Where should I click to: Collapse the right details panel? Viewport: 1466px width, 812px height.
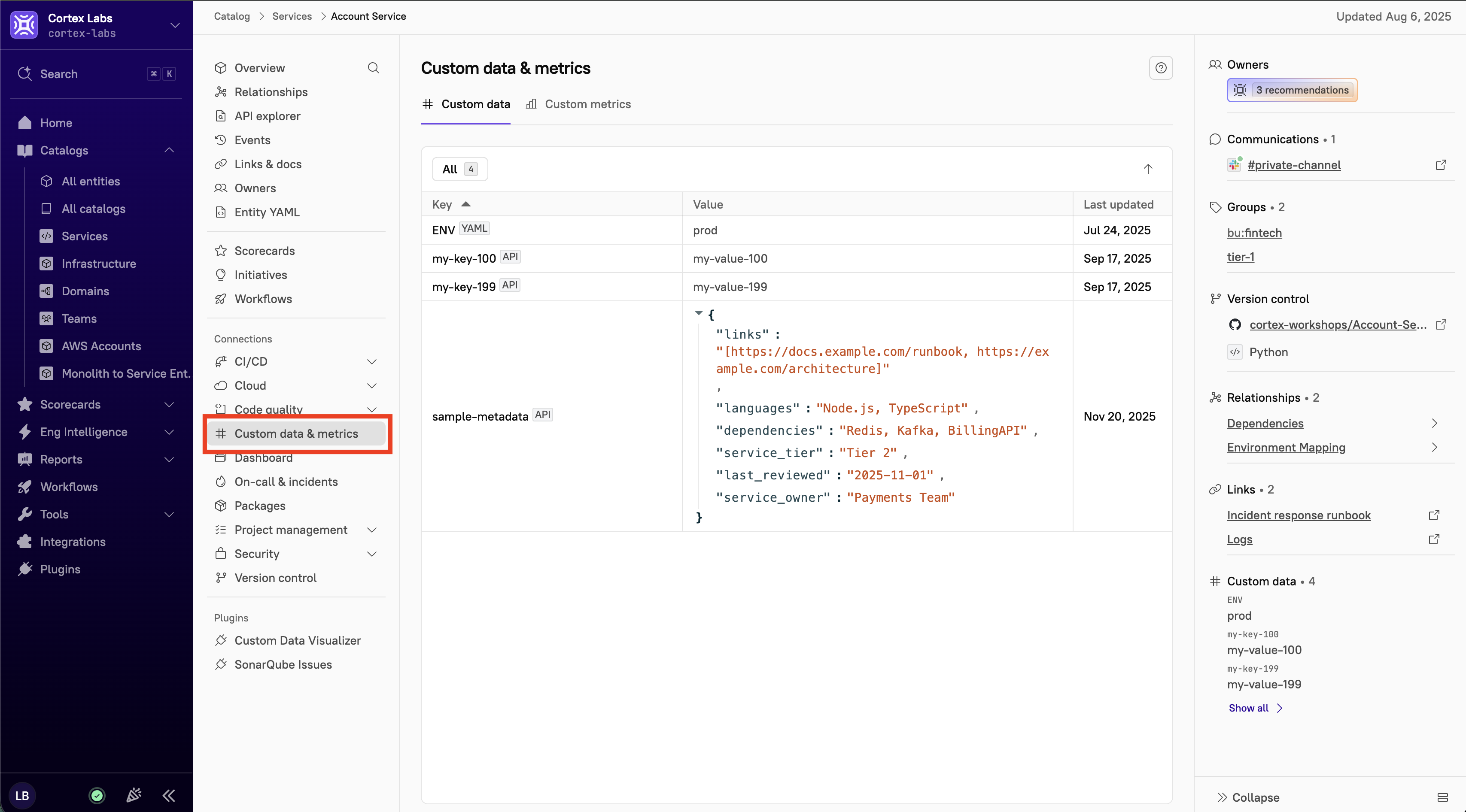[1248, 798]
